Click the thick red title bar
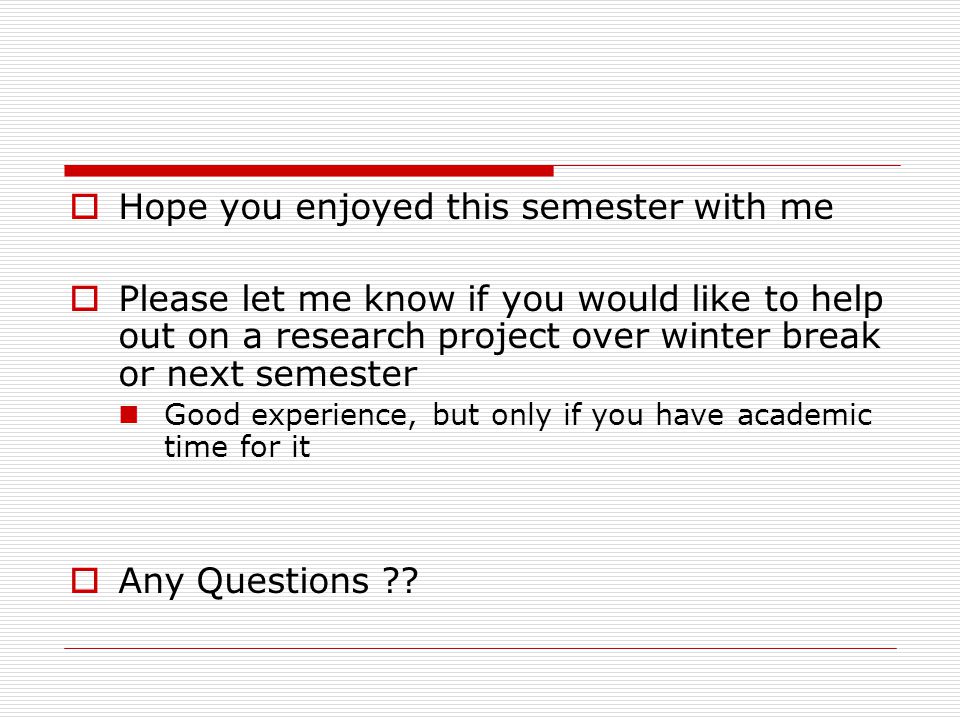This screenshot has width=960, height=720. (x=309, y=171)
